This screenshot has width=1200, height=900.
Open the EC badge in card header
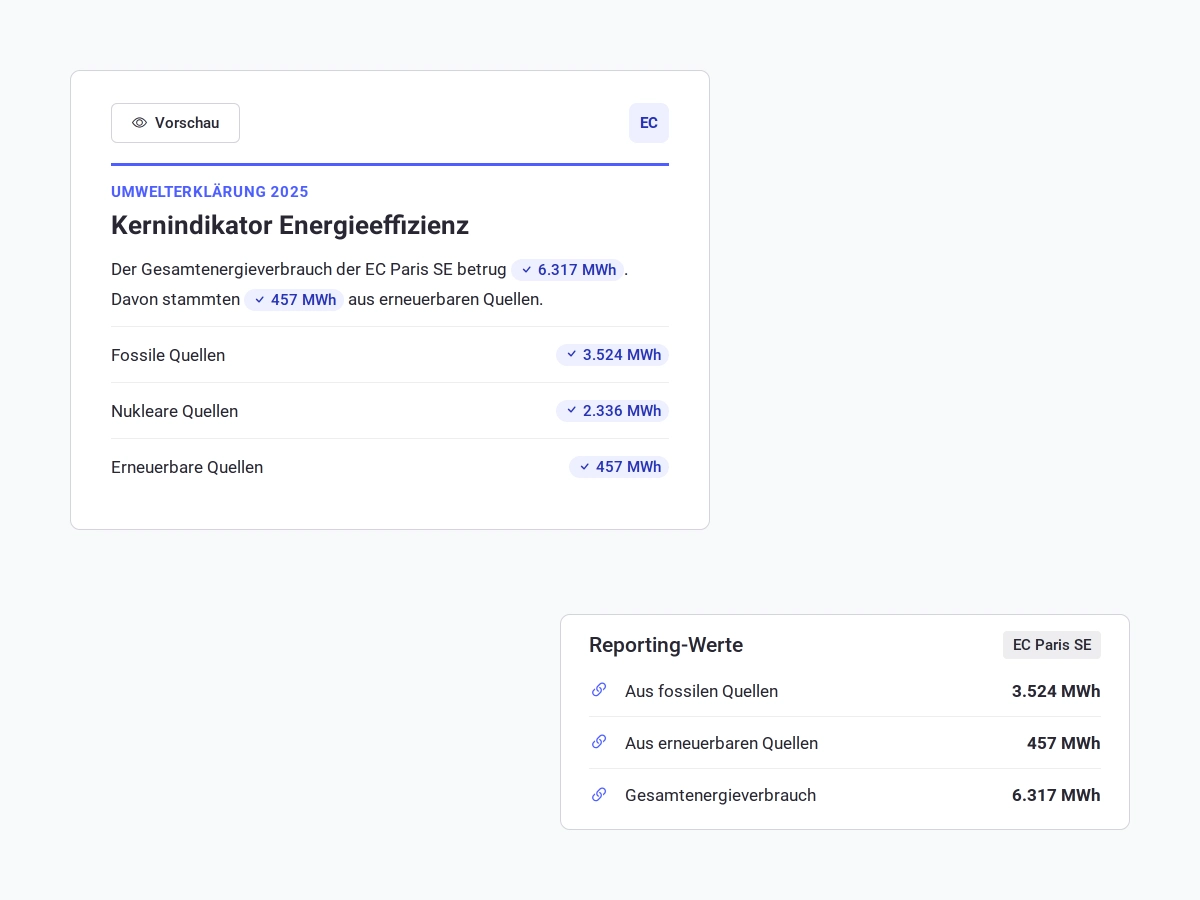649,123
